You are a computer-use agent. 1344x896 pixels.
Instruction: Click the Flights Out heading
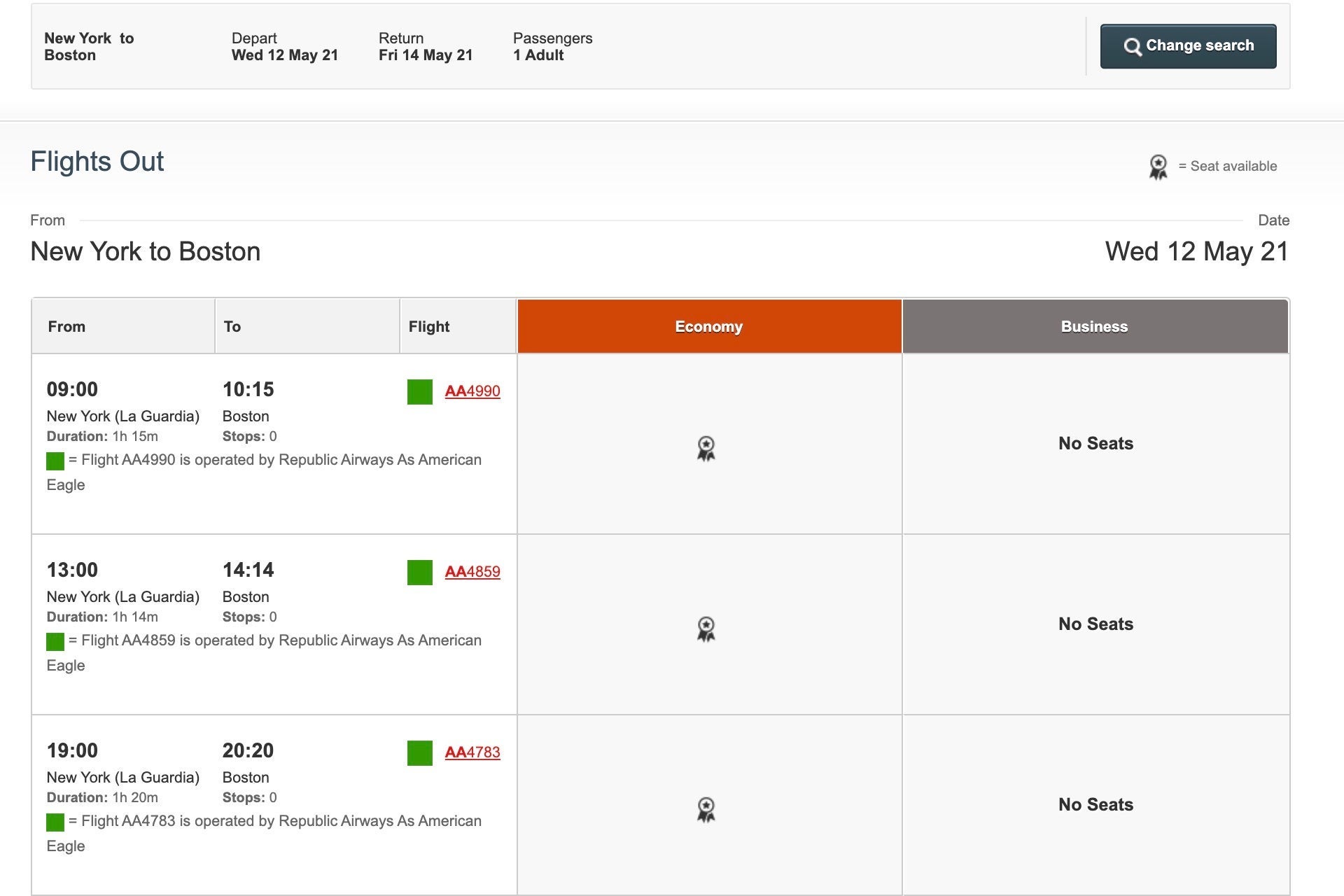point(97,162)
